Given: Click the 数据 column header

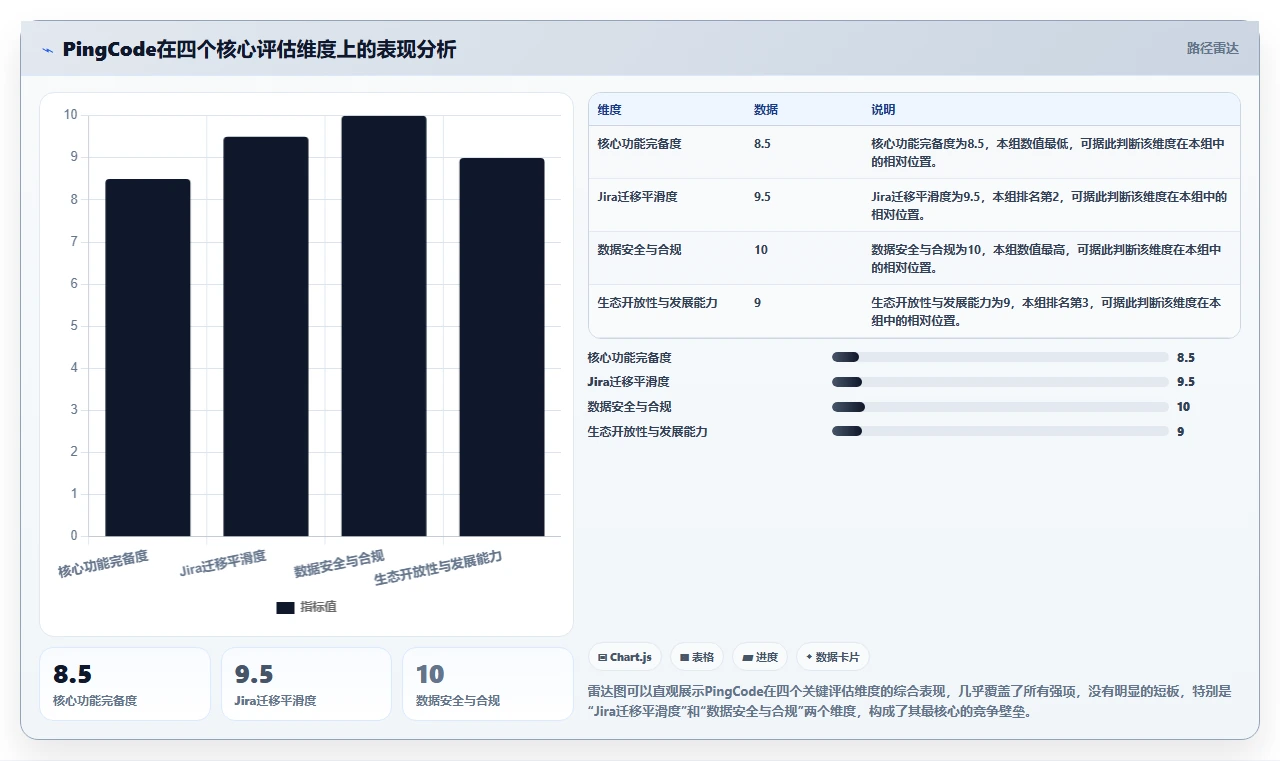Looking at the screenshot, I should click(766, 109).
